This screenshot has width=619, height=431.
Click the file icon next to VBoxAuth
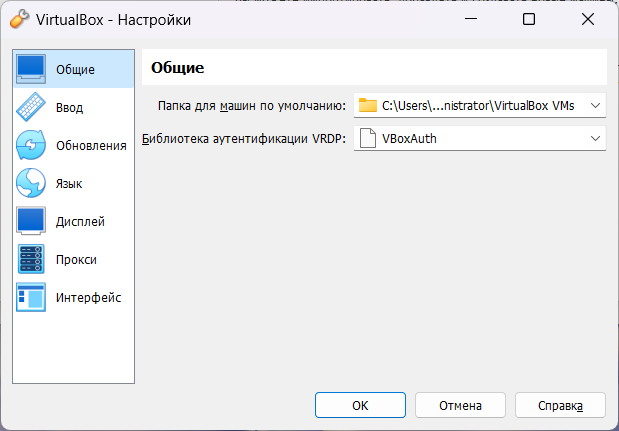(368, 139)
